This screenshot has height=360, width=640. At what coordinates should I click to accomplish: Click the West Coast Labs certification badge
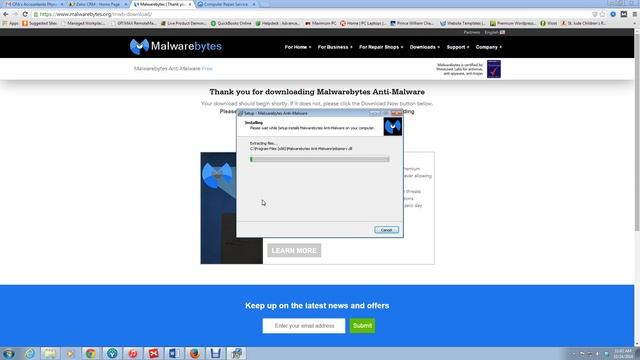point(493,69)
